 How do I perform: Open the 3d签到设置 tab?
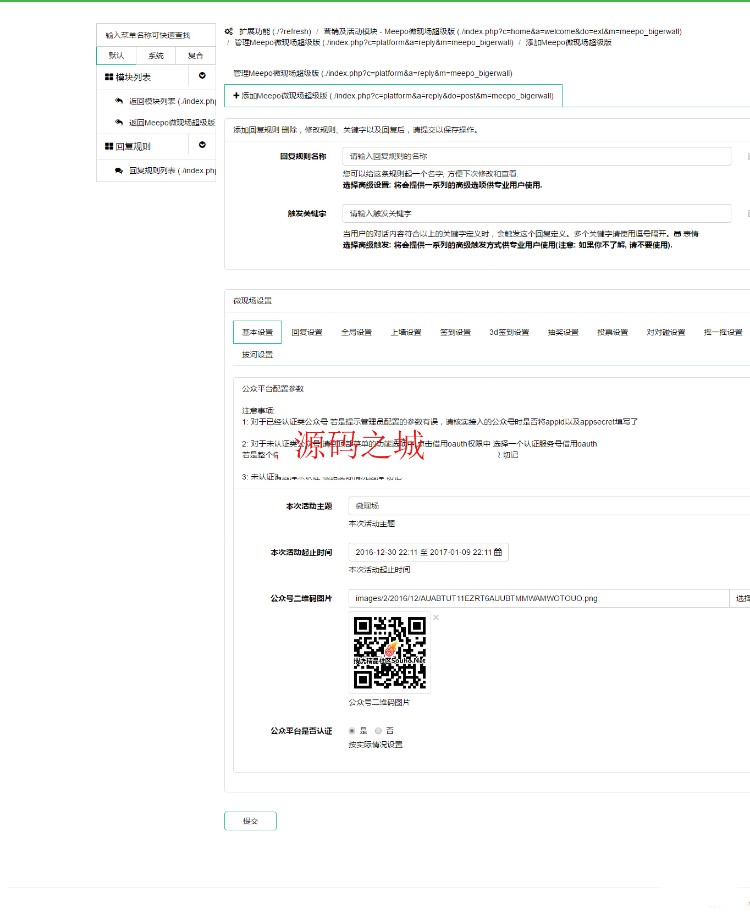(509, 332)
